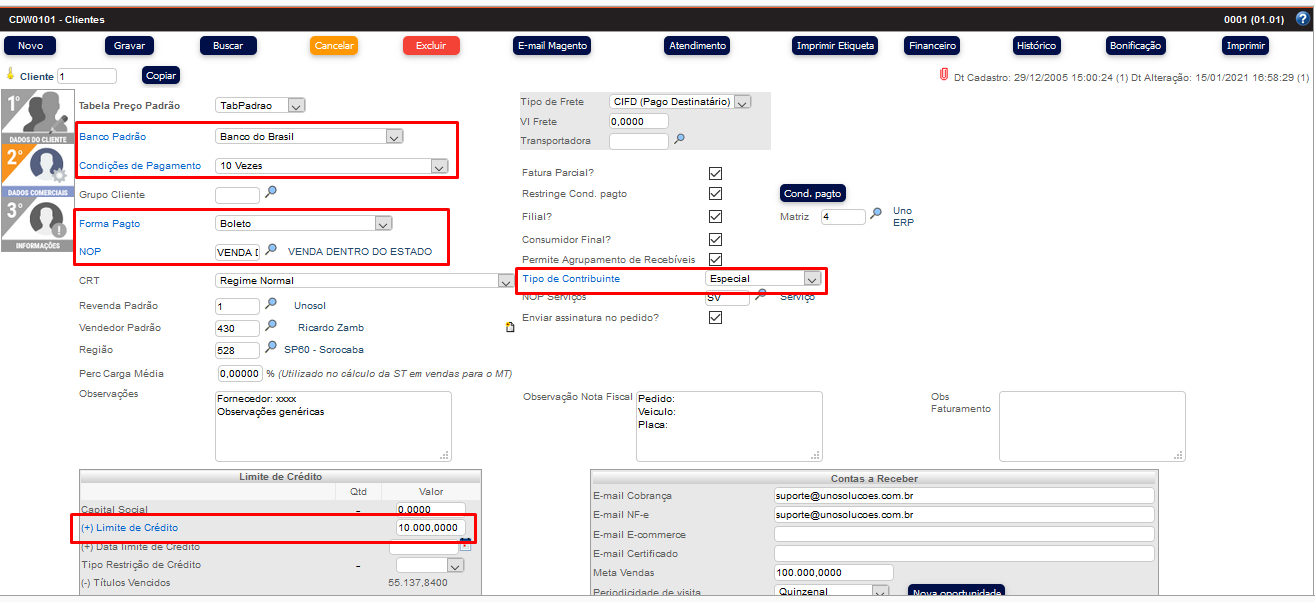
Task: Click the note icon beside Ricardo Zamb
Action: click(x=510, y=327)
